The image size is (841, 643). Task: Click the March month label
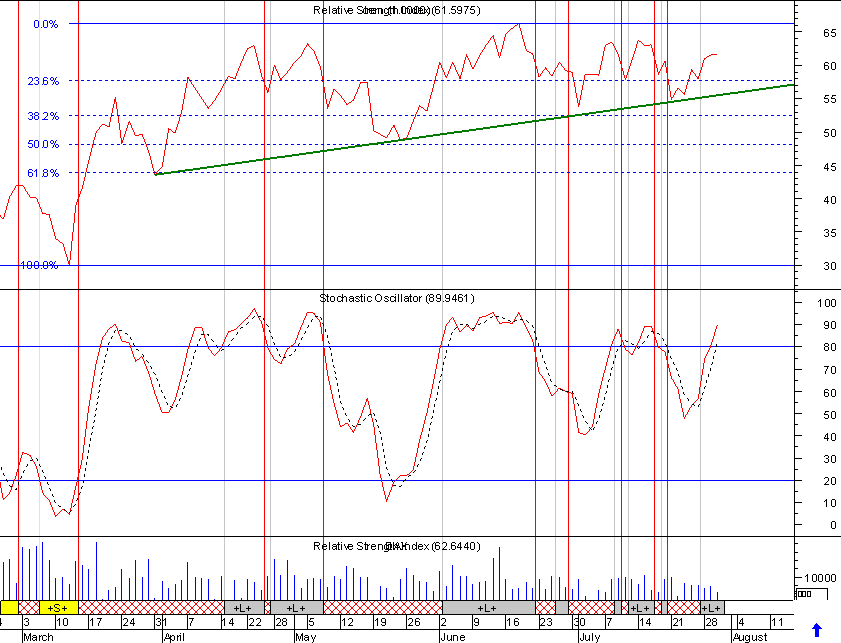(38, 637)
